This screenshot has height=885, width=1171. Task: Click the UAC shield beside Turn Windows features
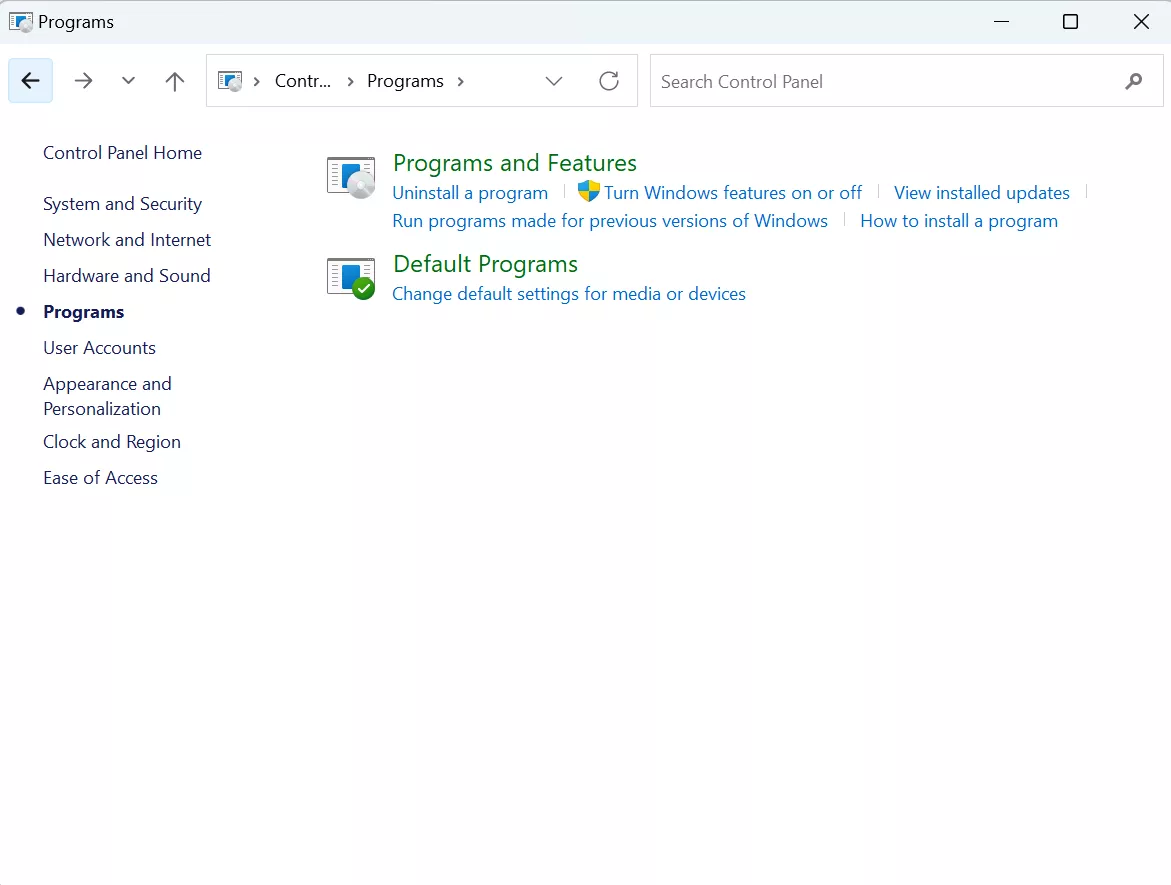[588, 191]
